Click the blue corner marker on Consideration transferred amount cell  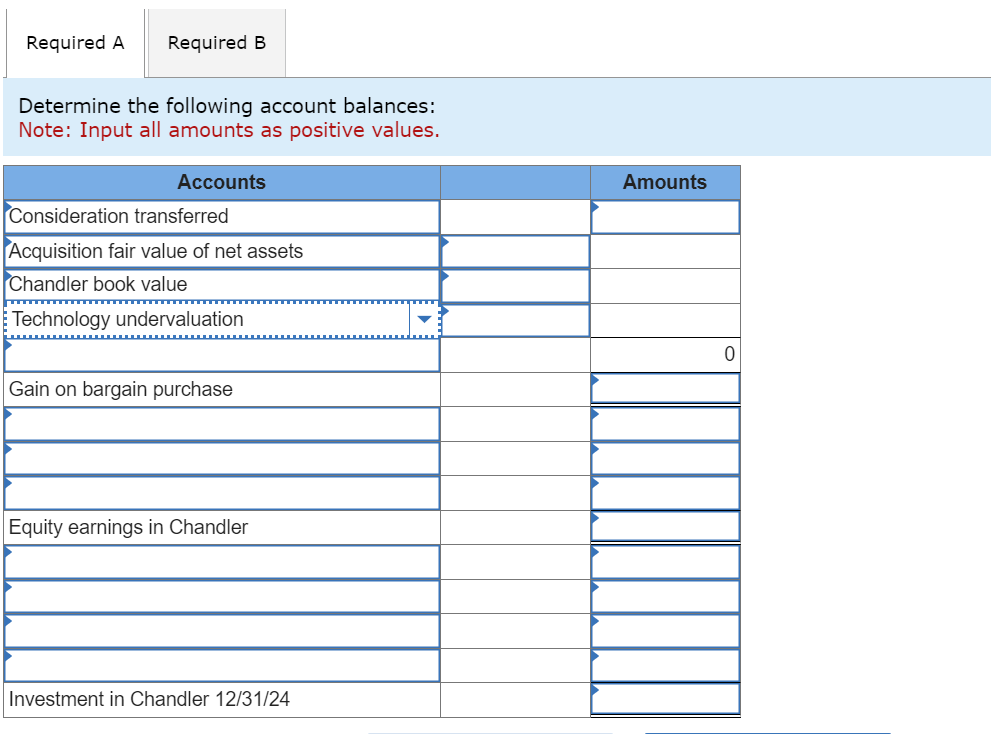[594, 206]
